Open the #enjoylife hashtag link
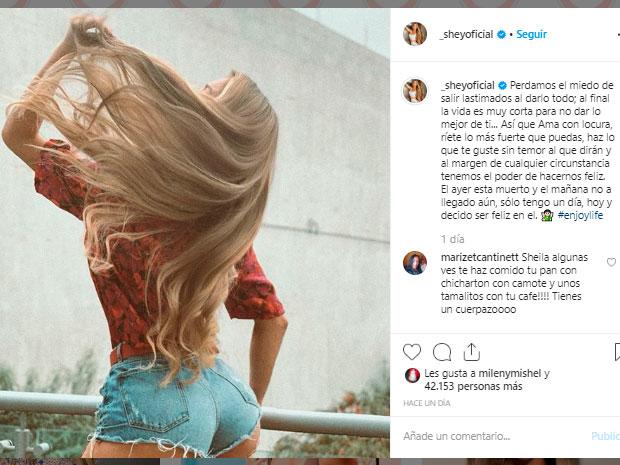Viewport: 620px width, 465px height. pos(580,215)
